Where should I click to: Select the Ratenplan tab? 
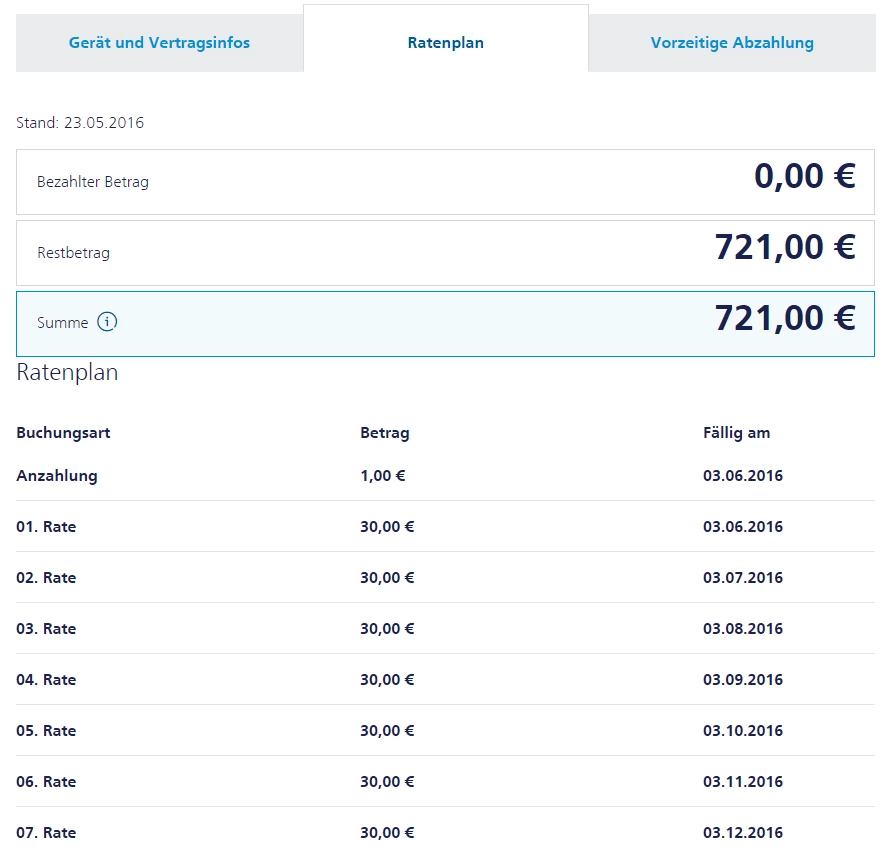coord(445,43)
